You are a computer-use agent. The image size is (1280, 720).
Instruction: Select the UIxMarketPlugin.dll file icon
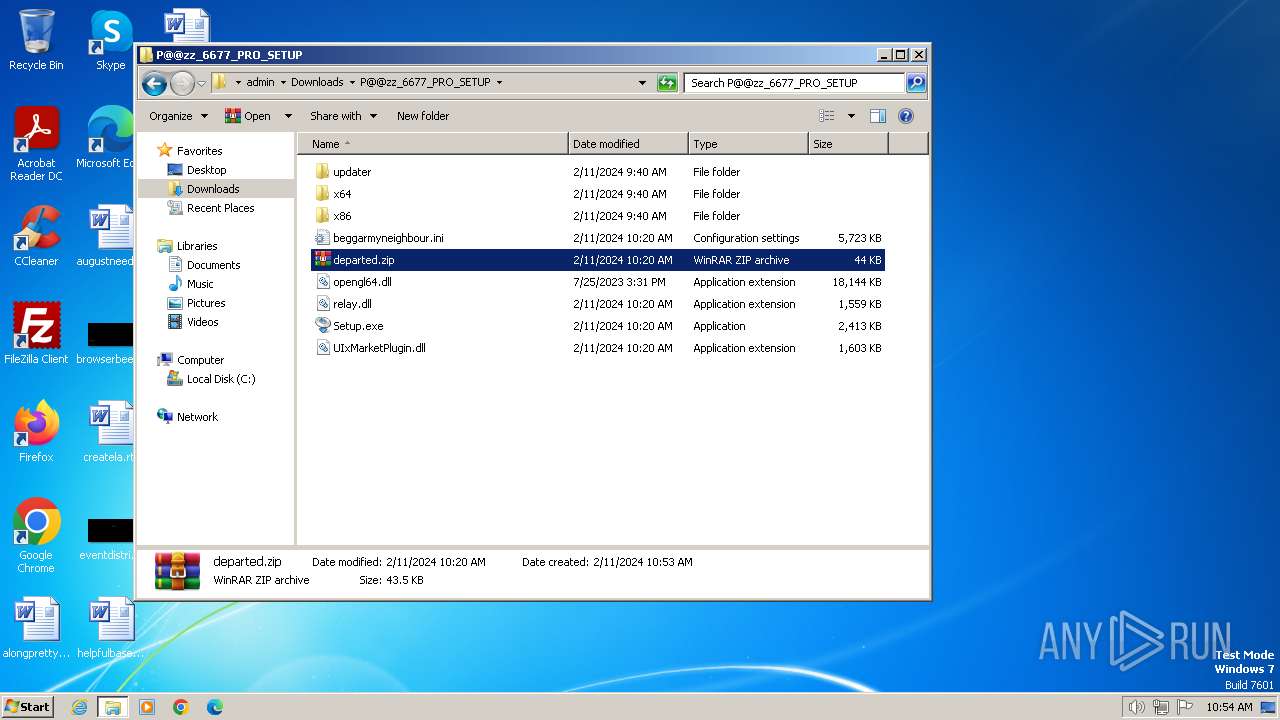tap(322, 348)
